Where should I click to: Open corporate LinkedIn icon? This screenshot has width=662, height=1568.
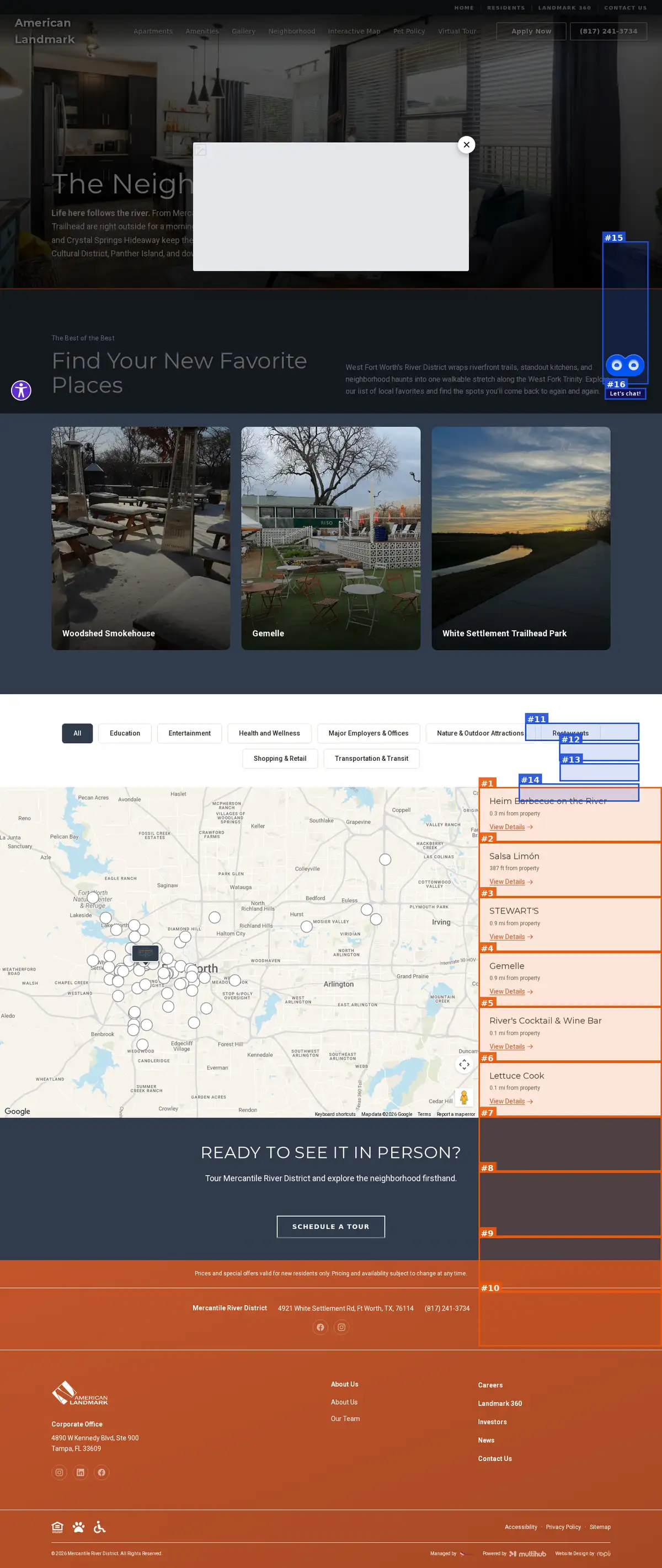tap(81, 1472)
